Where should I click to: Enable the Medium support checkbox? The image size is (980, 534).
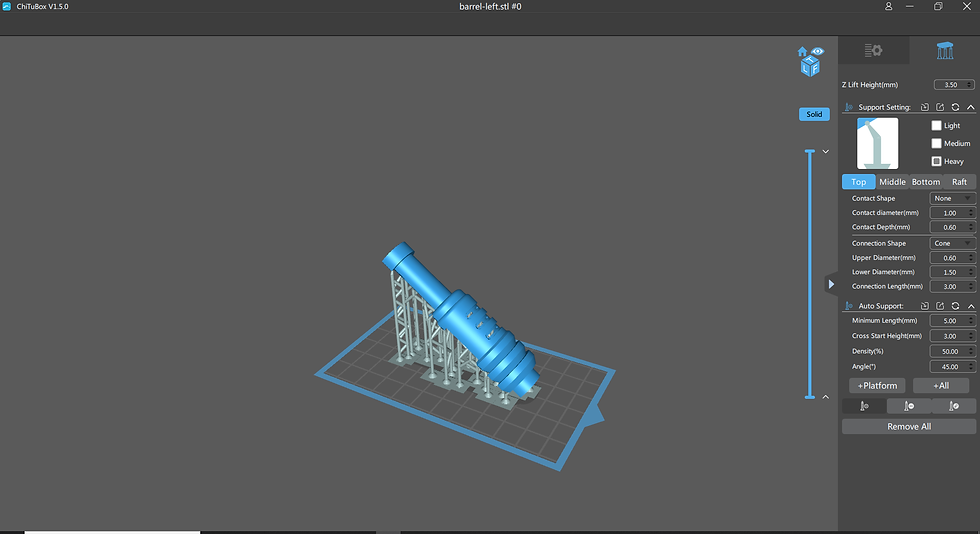pyautogui.click(x=936, y=143)
